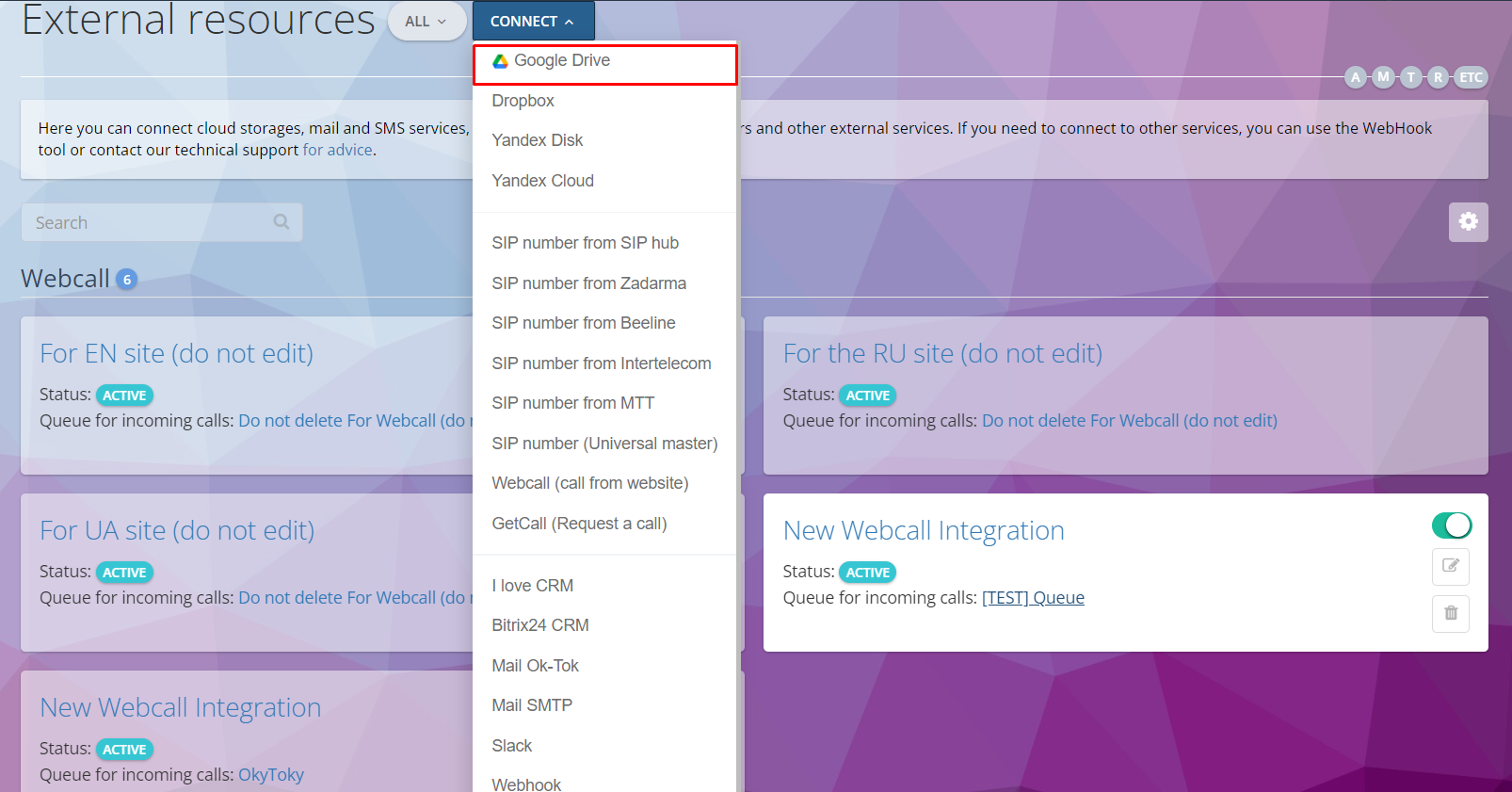The image size is (1512, 792).
Task: Click the 'T' round filter badge
Action: tap(1410, 77)
